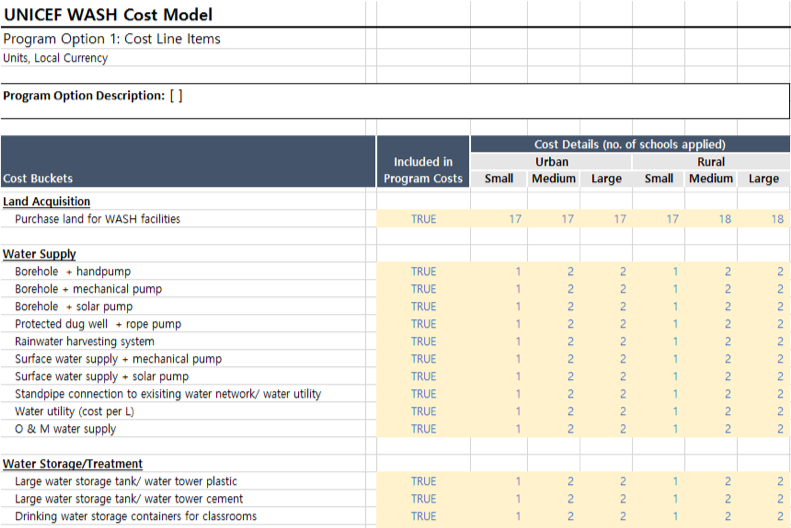This screenshot has height=528, width=791.
Task: Click the Units, Local Currency cell
Action: coord(56,58)
